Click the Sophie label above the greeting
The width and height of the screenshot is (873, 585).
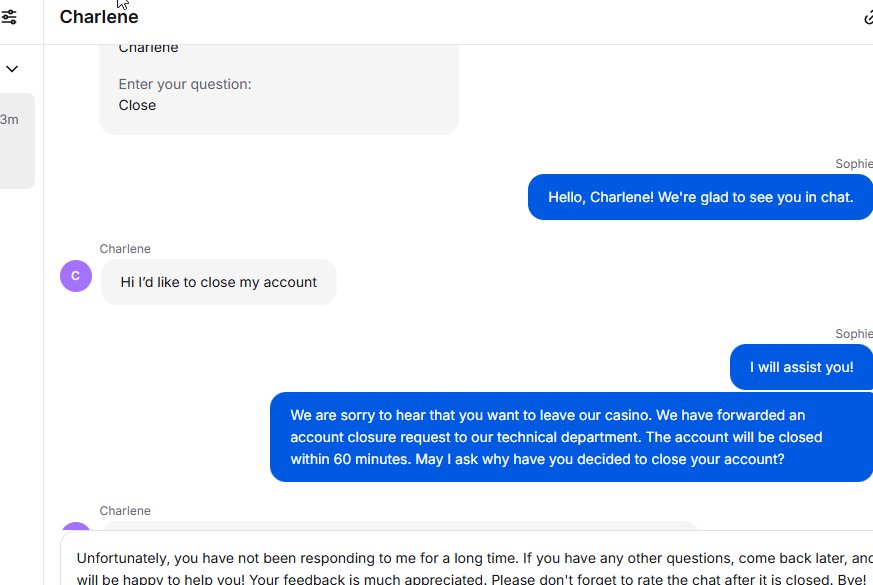tap(854, 164)
